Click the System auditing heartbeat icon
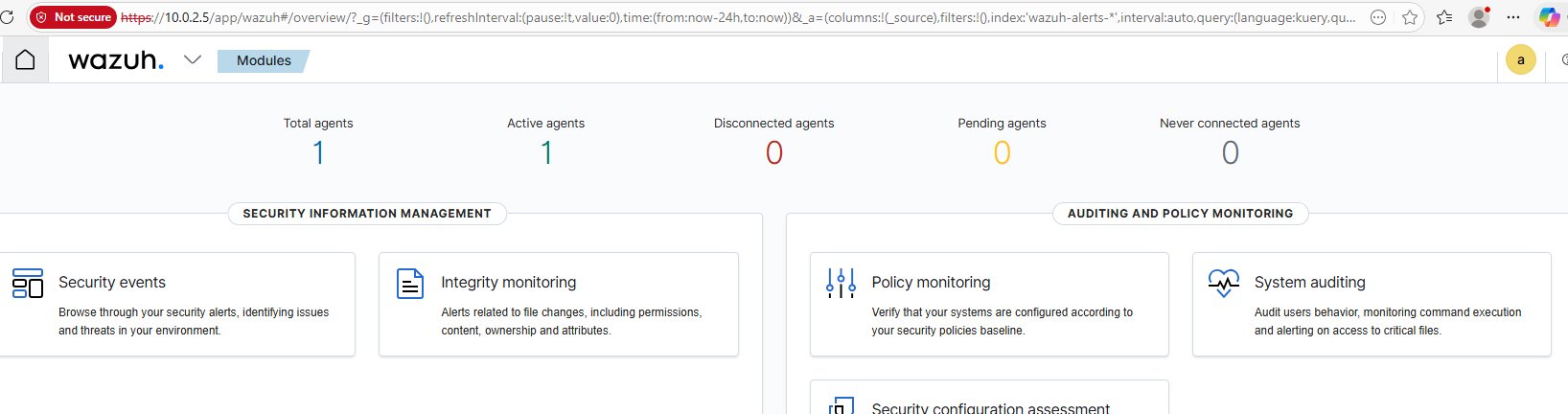Screen dimensions: 1568x414 1223,284
